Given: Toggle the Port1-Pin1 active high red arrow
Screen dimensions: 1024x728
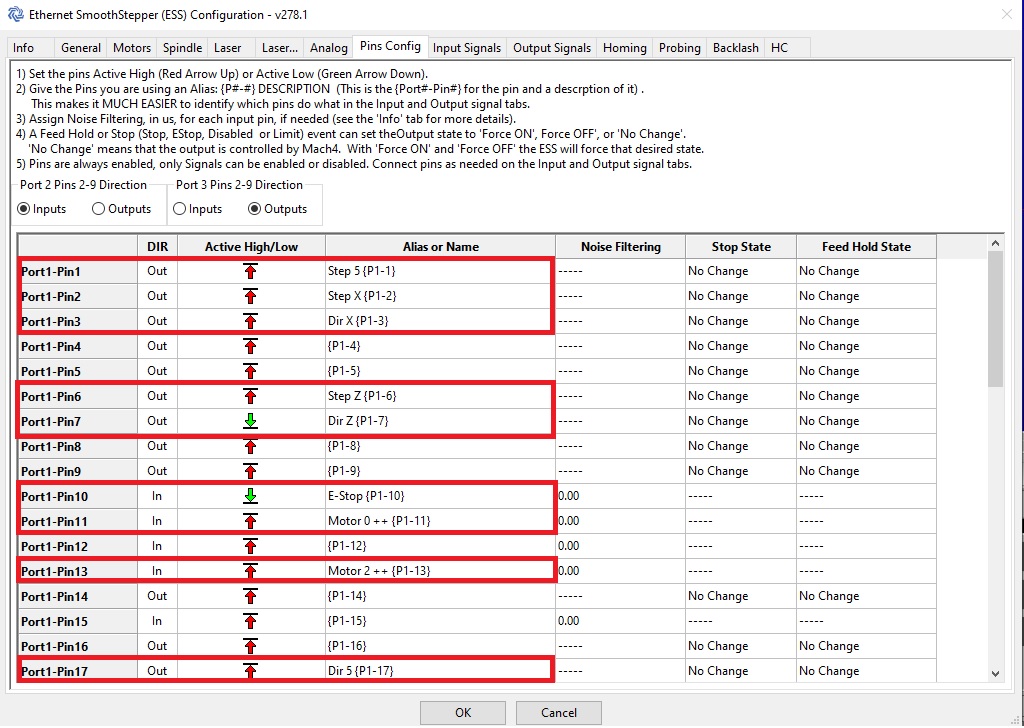Looking at the screenshot, I should point(250,271).
